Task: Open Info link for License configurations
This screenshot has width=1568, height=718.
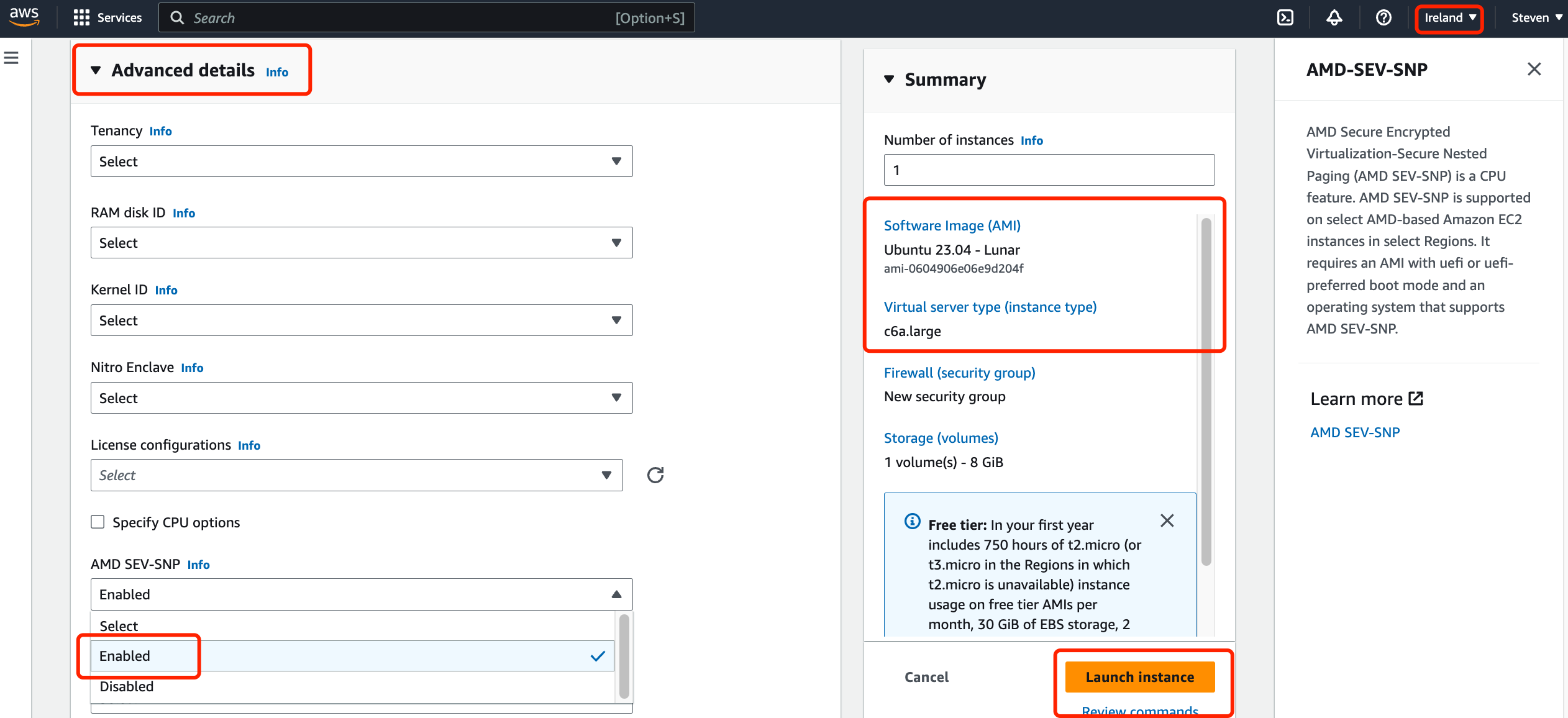Action: 249,445
